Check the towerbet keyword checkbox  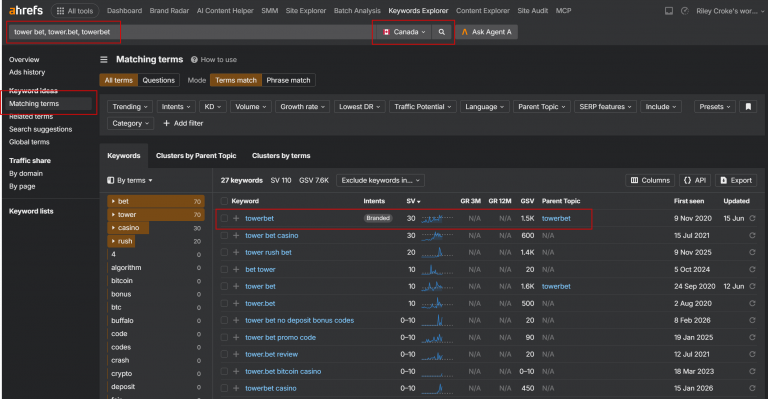(224, 218)
